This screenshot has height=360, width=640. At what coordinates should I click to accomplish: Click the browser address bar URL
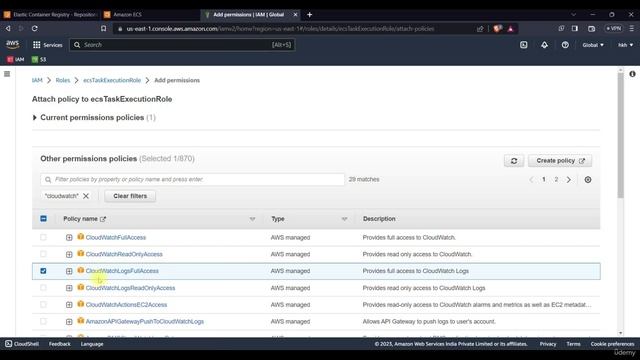[280, 29]
